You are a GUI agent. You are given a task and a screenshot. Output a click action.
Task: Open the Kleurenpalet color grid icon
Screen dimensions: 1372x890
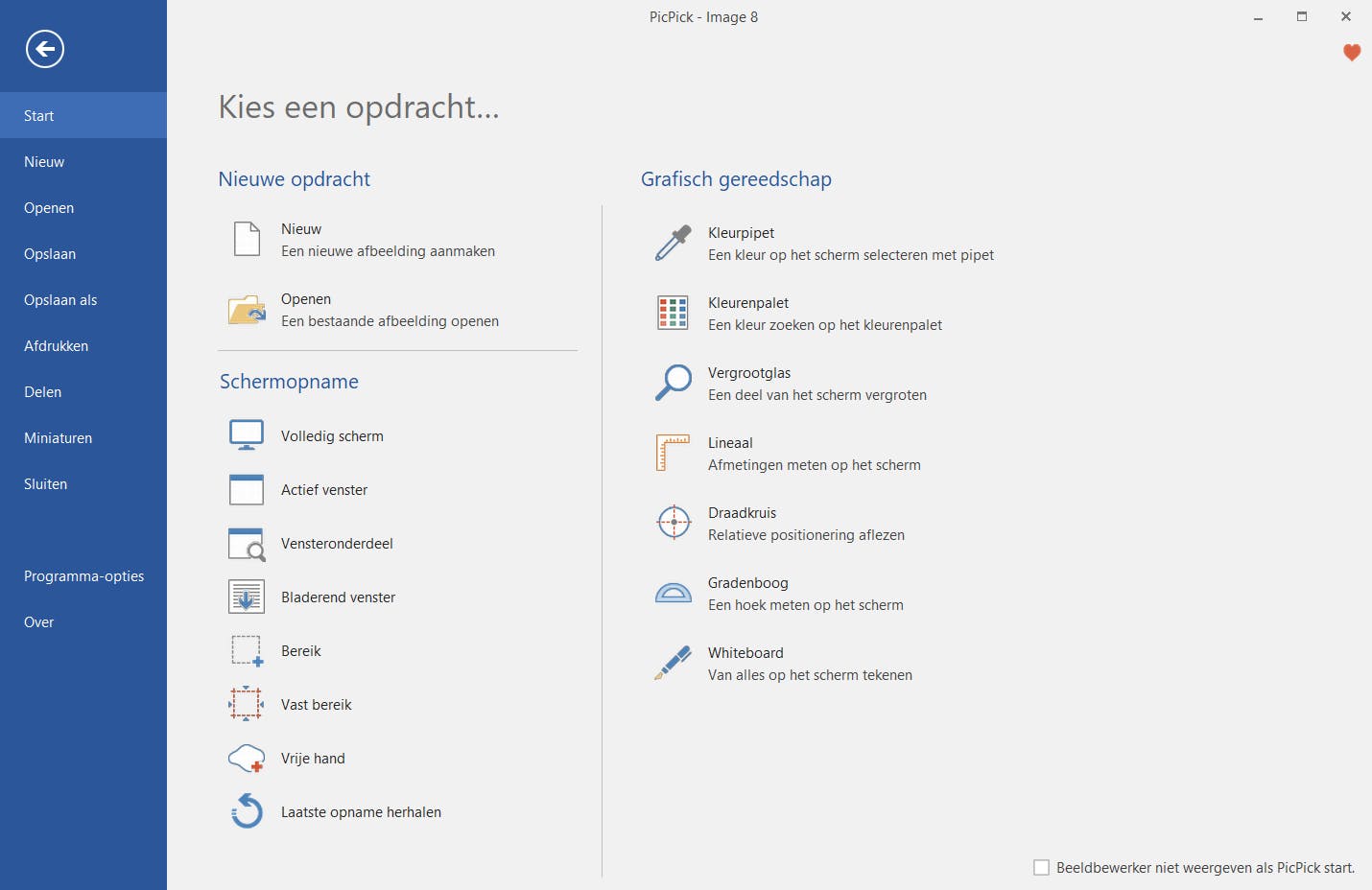[674, 313]
